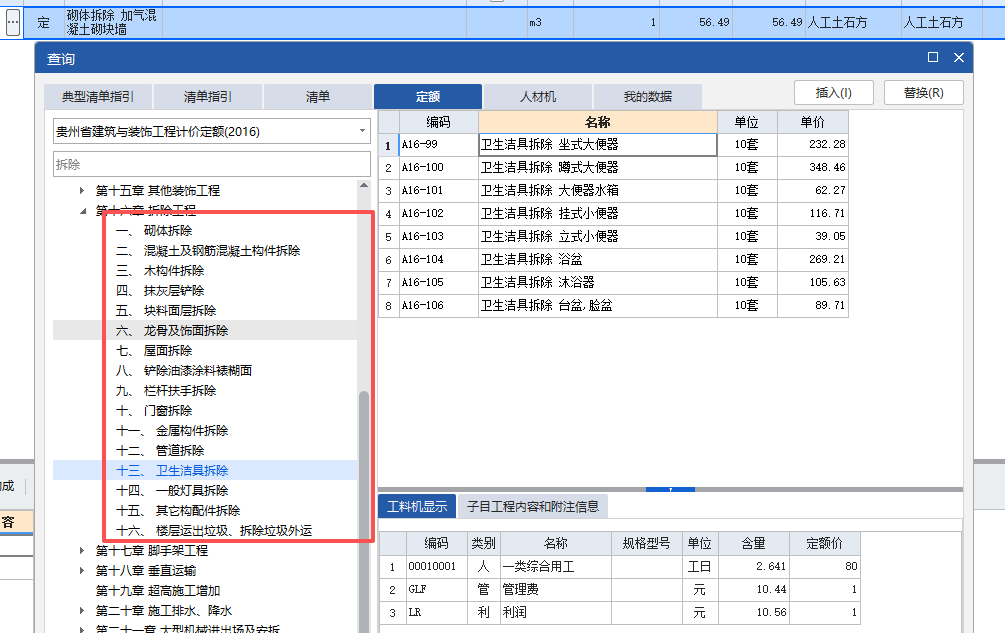Image resolution: width=1005 pixels, height=633 pixels.
Task: Collapse 第十六章 拆除工程 tree node
Action: (82, 210)
